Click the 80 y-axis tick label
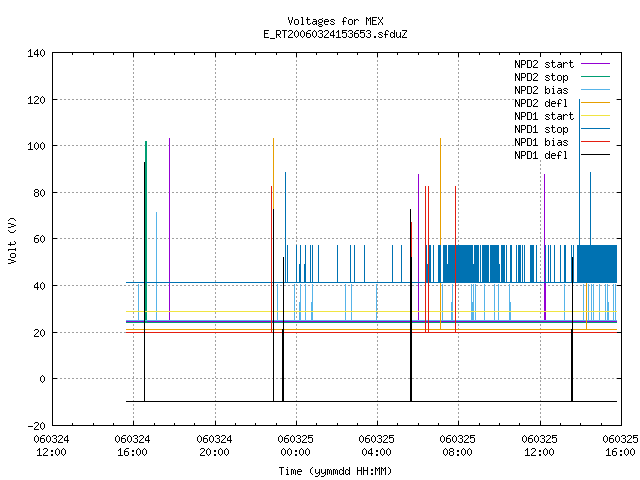This screenshot has width=640, height=480. pyautogui.click(x=39, y=193)
